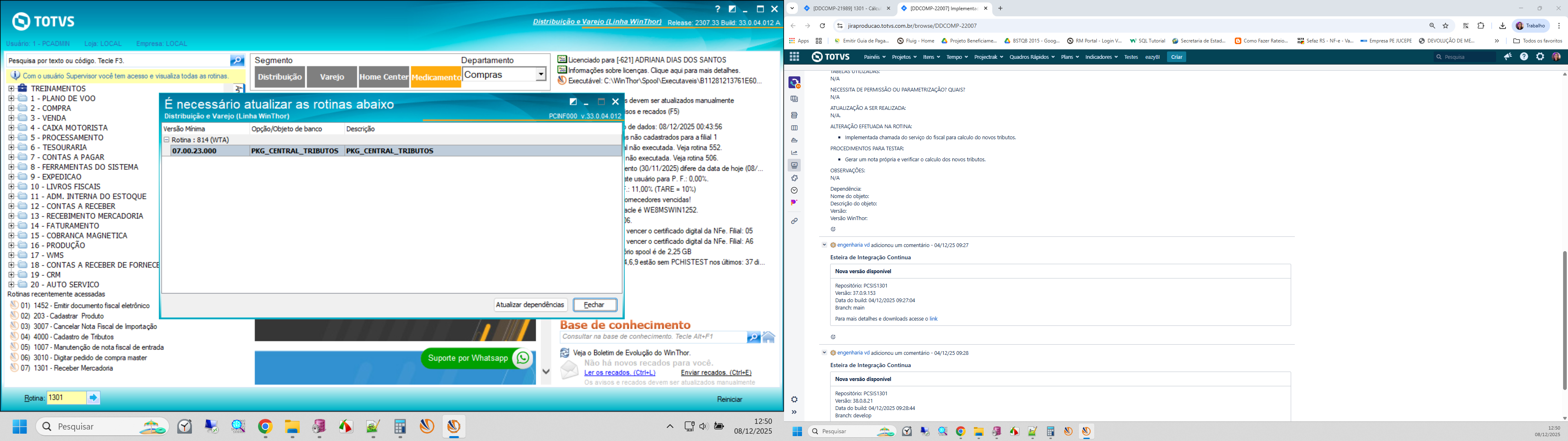The height and width of the screenshot is (441, 1568).
Task: Switch to the DDCOMP-21989 browser tab
Action: tap(846, 9)
